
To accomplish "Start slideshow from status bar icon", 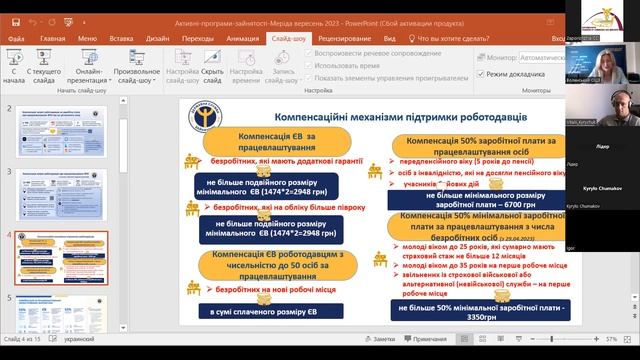I will (518, 339).
